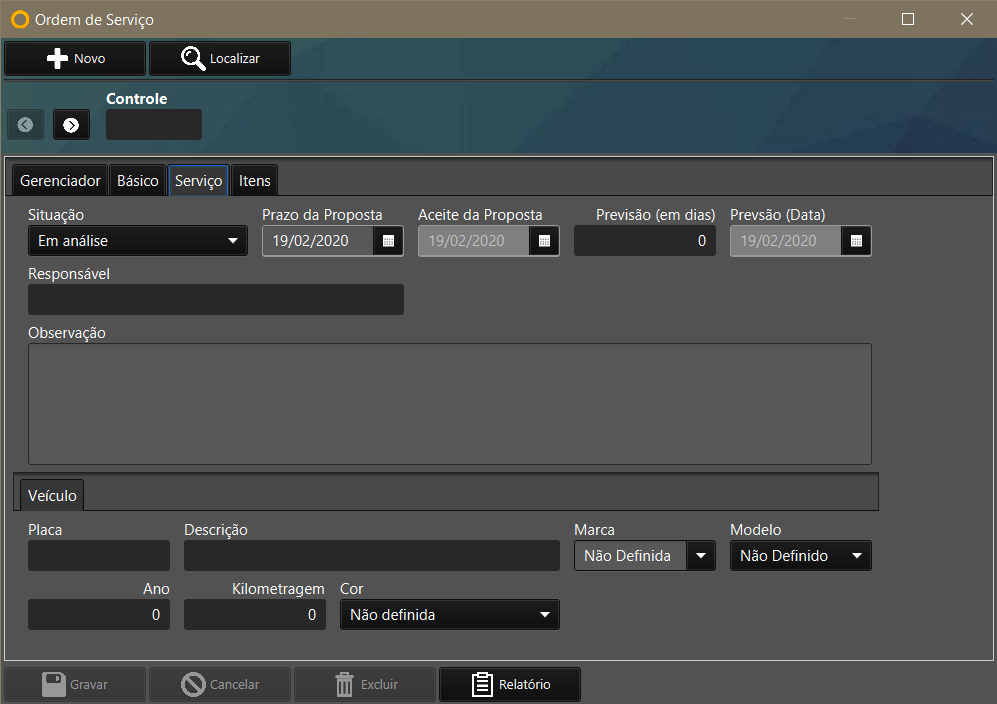Expand the Cor dropdown
Screen dimensions: 997x704
click(x=450, y=615)
